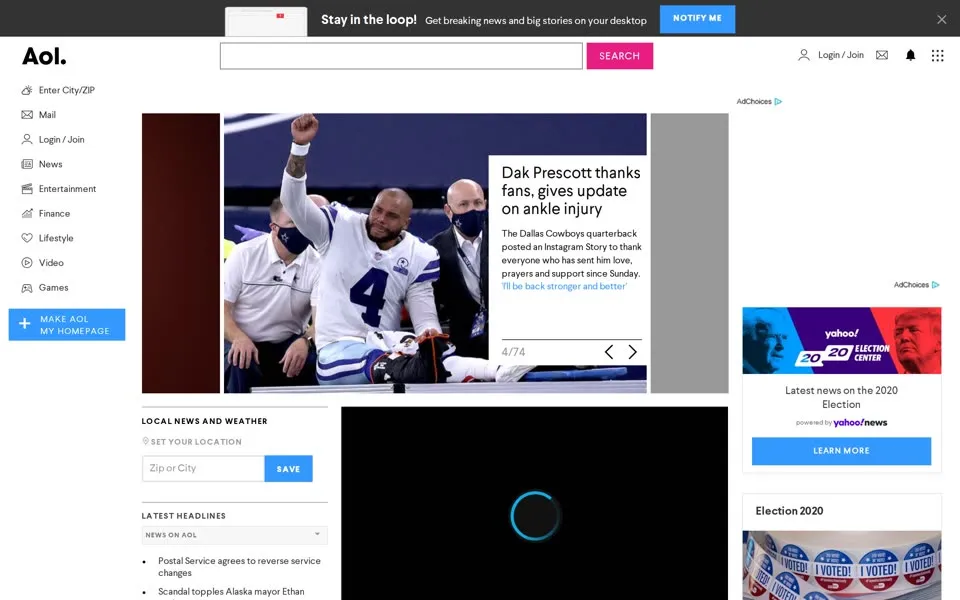Click previous slide dark panel left of carousel
The width and height of the screenshot is (960, 600).
[x=181, y=253]
